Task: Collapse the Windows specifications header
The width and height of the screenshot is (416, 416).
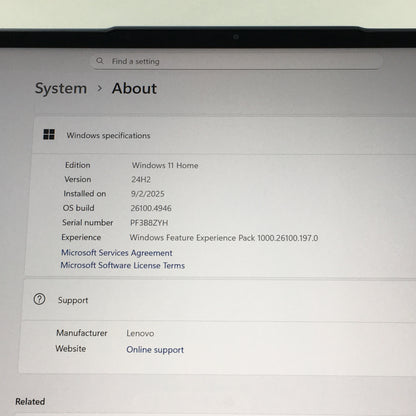Action: coord(224,135)
